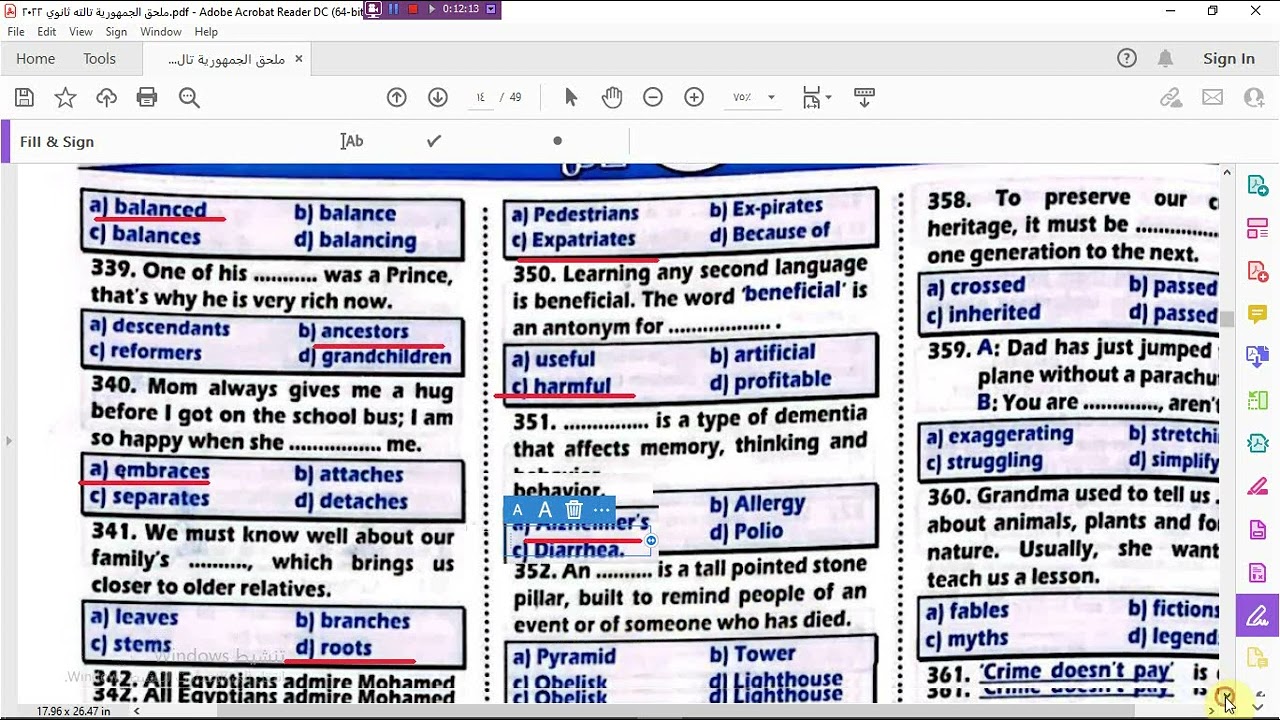The width and height of the screenshot is (1280, 720).
Task: Zoom out with the minus circle
Action: tap(653, 97)
